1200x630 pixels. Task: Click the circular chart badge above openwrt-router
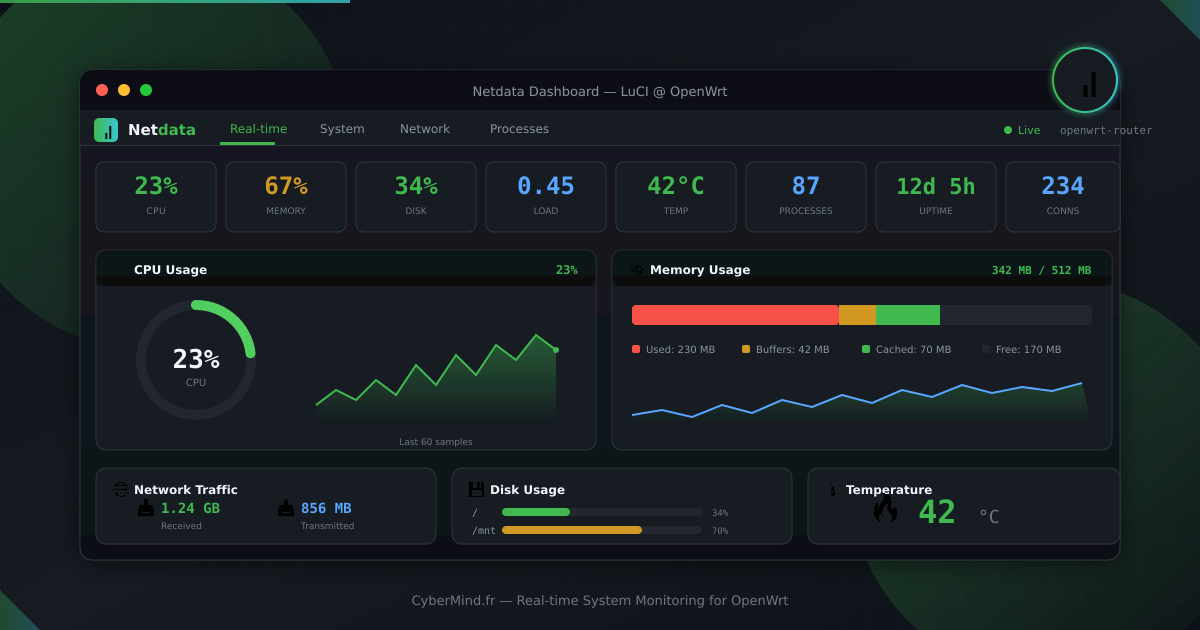point(1085,80)
